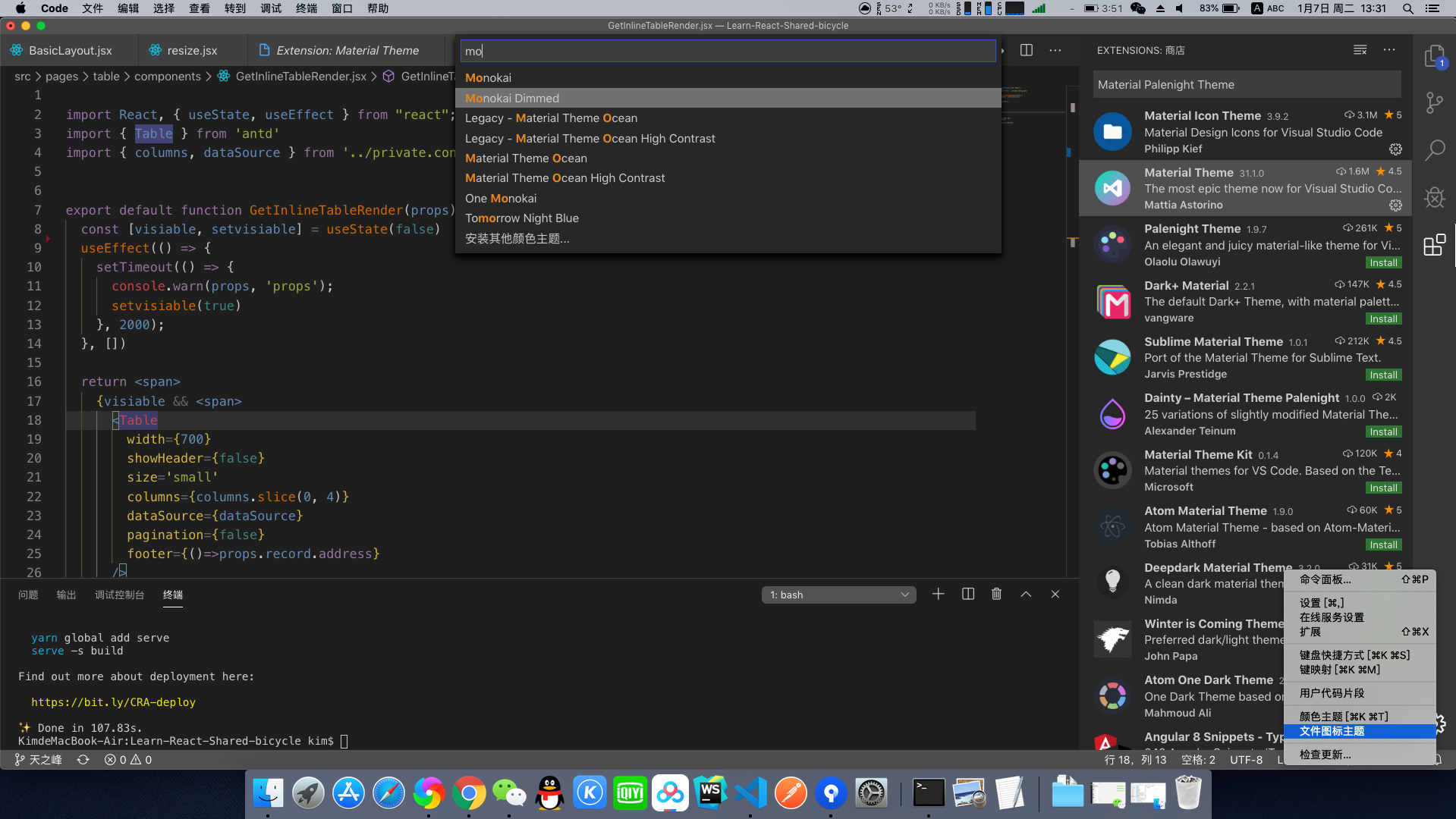Click '行 18, 列 13' cursor position

coord(1135,759)
